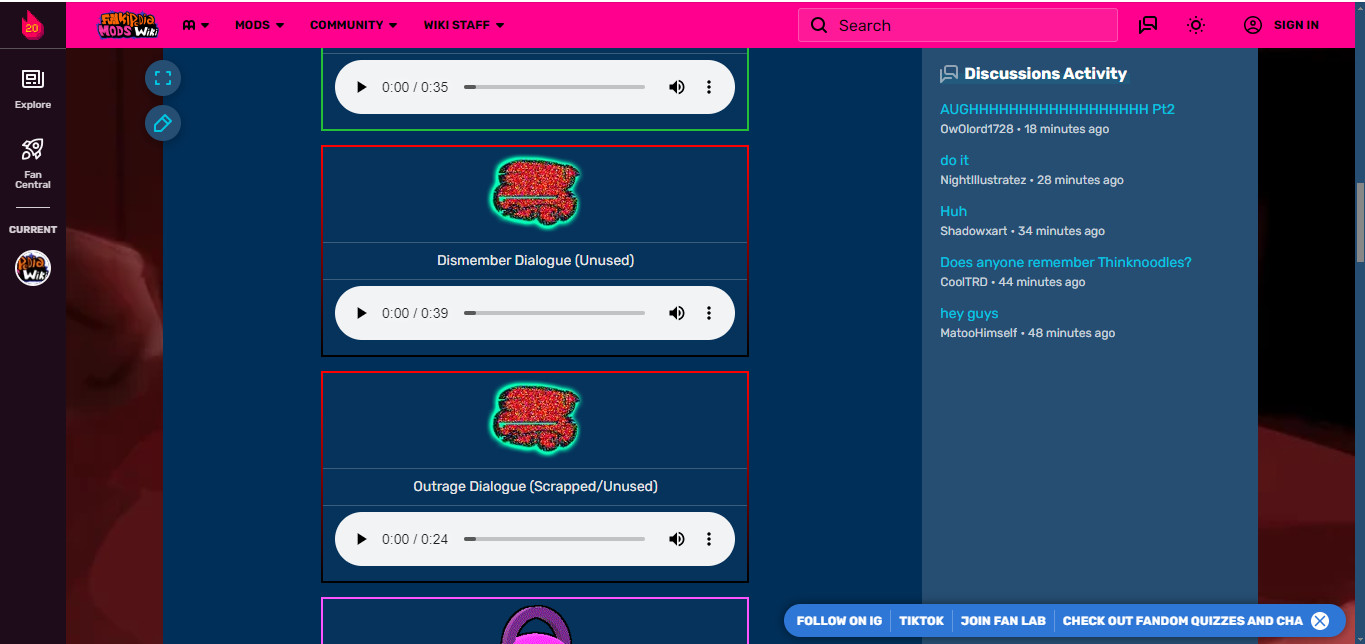Click the page vertical scrollbar thumb
The width and height of the screenshot is (1365, 644).
click(1359, 222)
